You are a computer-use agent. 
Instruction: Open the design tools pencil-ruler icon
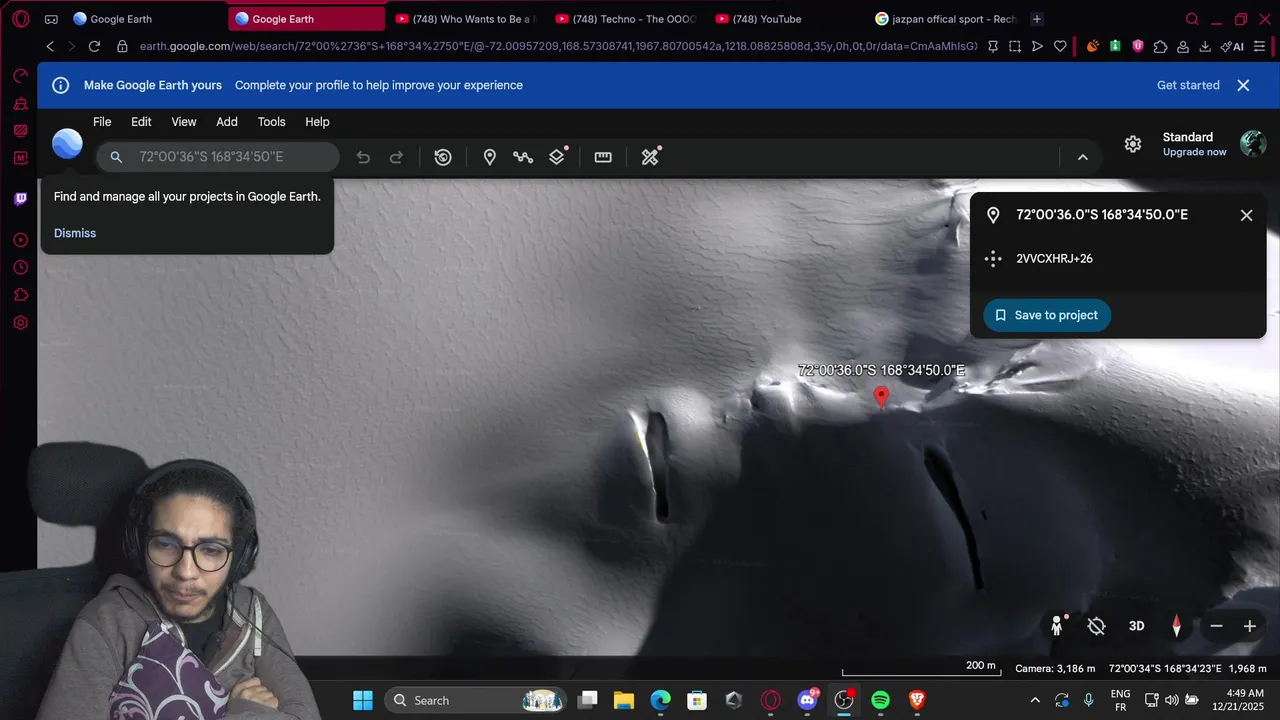[650, 157]
